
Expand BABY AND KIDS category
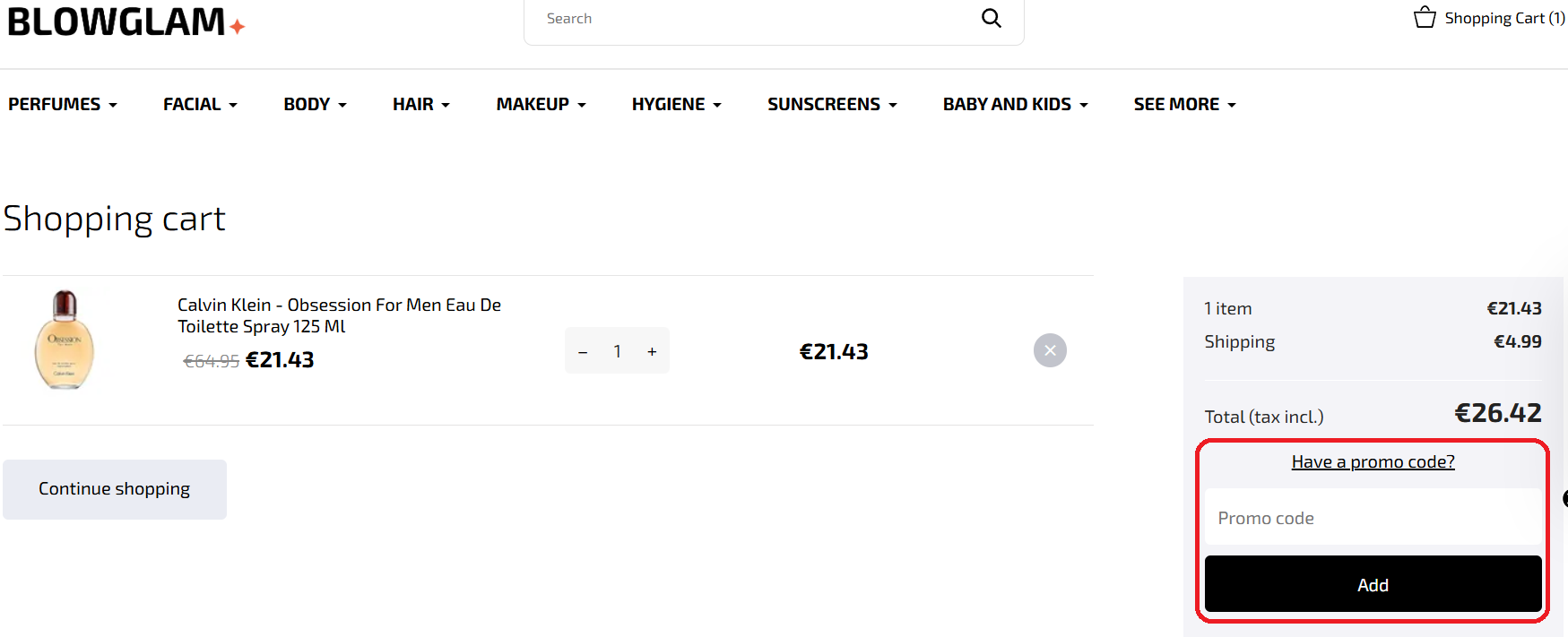[x=1015, y=104]
